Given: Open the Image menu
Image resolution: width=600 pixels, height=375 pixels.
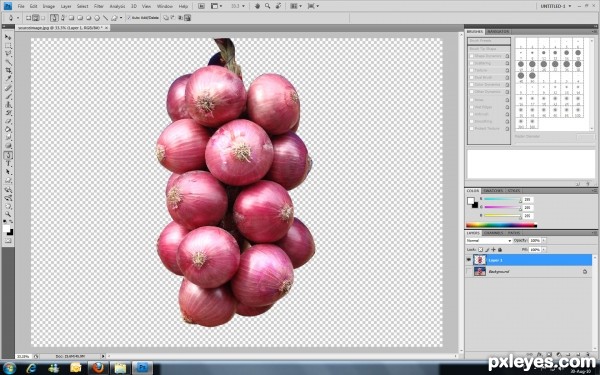Looking at the screenshot, I should click(49, 6).
